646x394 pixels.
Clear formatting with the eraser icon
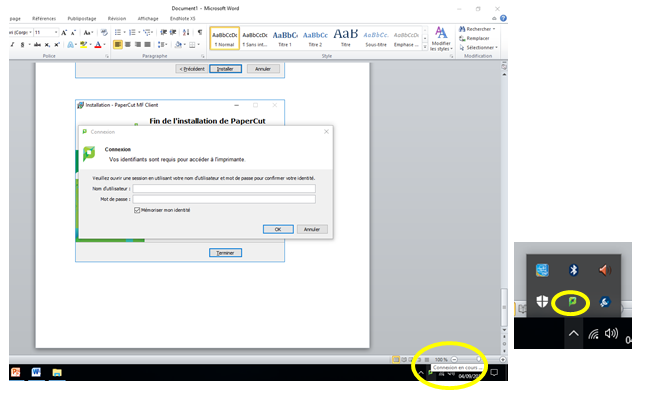point(104,33)
